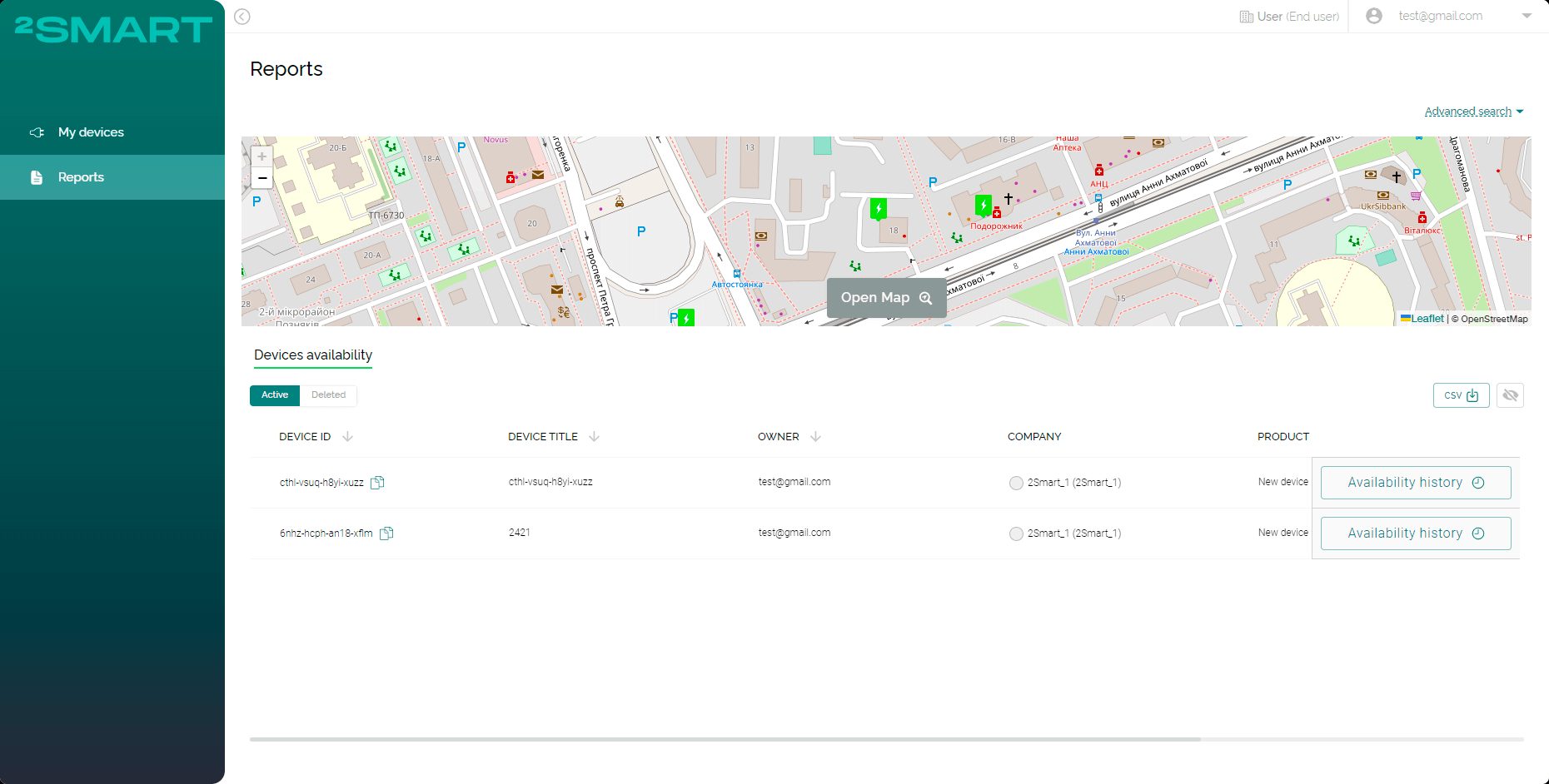Sort by Device ID column arrow
Image resolution: width=1549 pixels, height=784 pixels.
pos(347,436)
